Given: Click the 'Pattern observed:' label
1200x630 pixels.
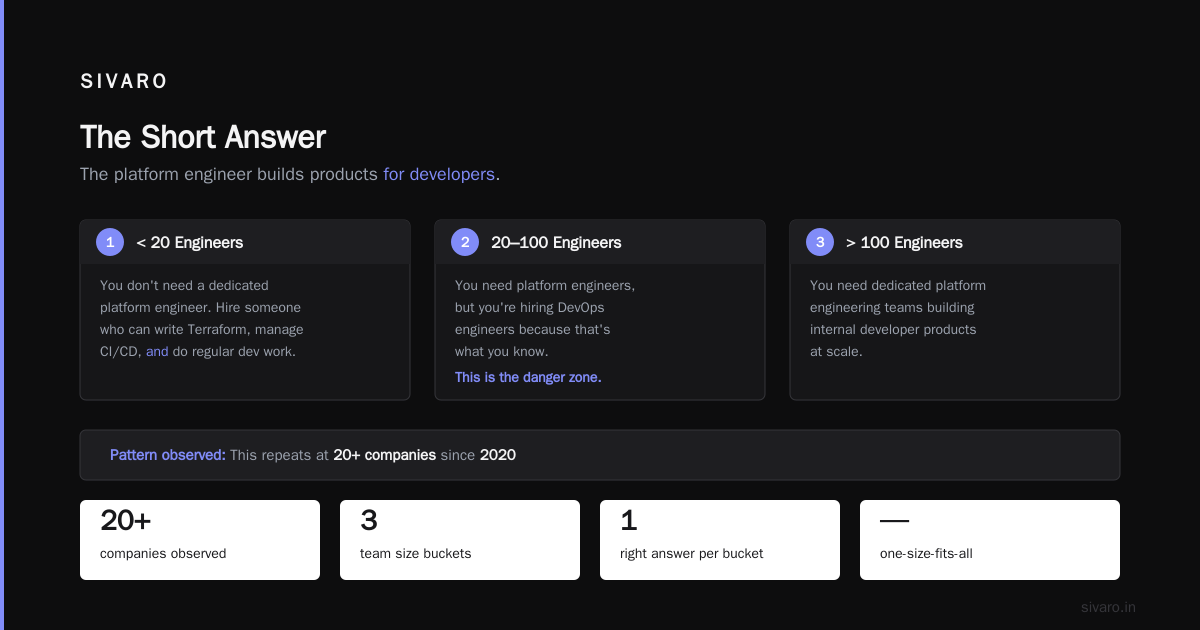Looking at the screenshot, I should point(168,455).
